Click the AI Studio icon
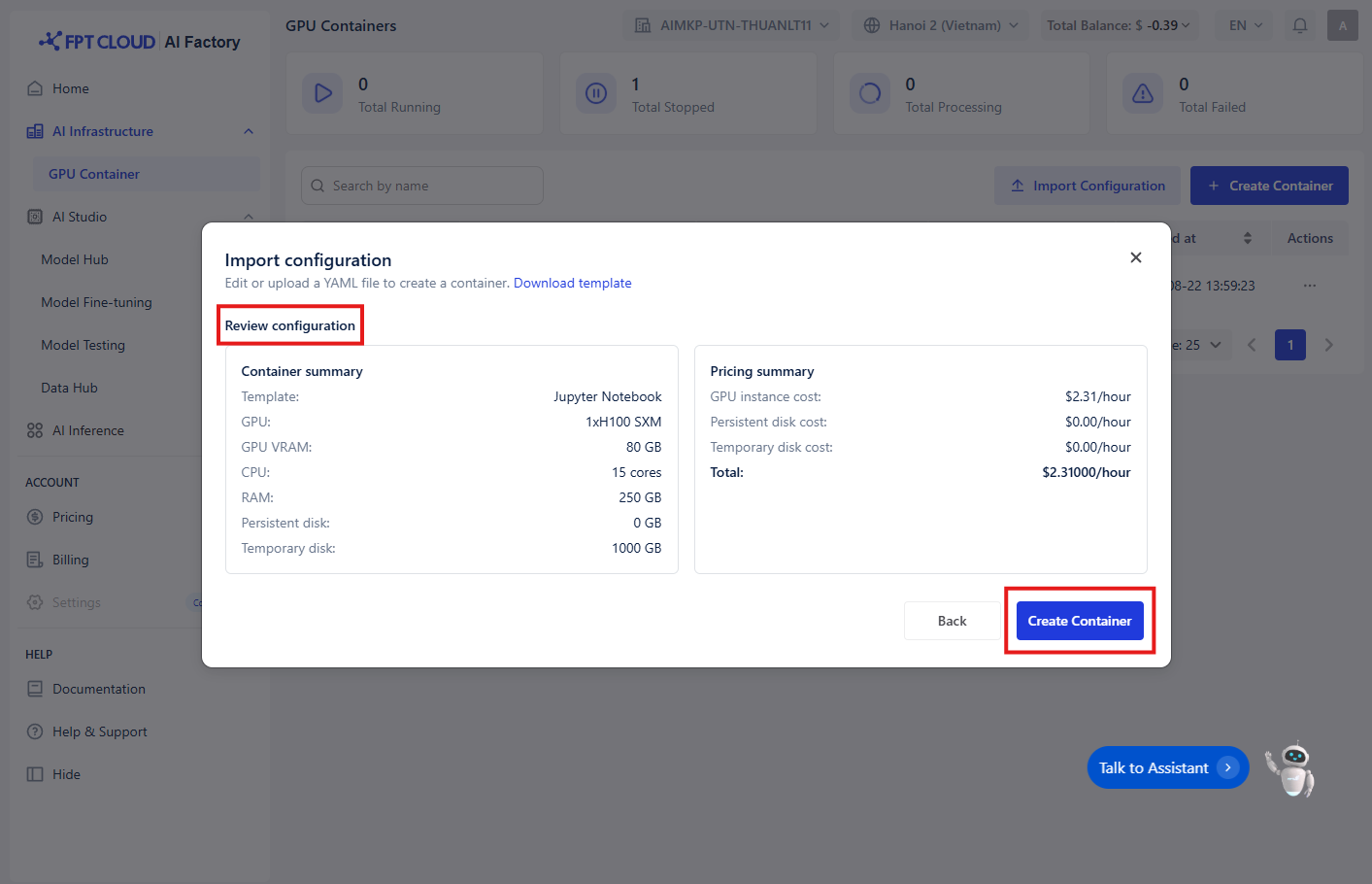Screen dimensions: 1372x884 tap(35, 217)
